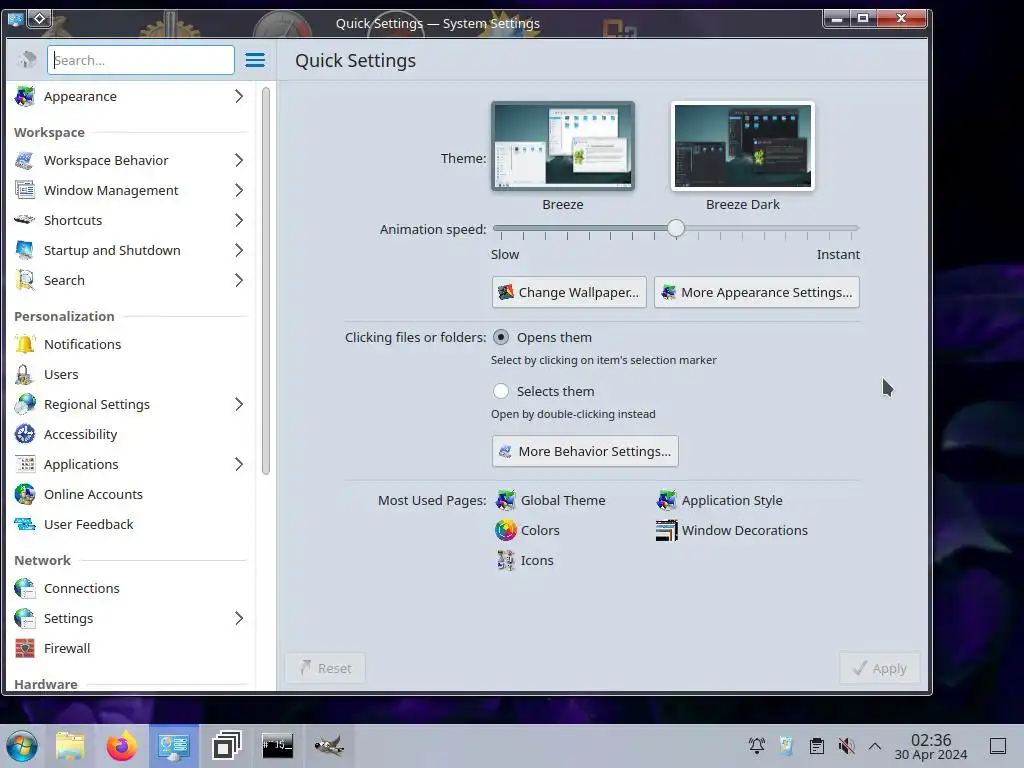Click the grayed back arrow beside the search field
The height and width of the screenshot is (768, 1024).
click(27, 60)
